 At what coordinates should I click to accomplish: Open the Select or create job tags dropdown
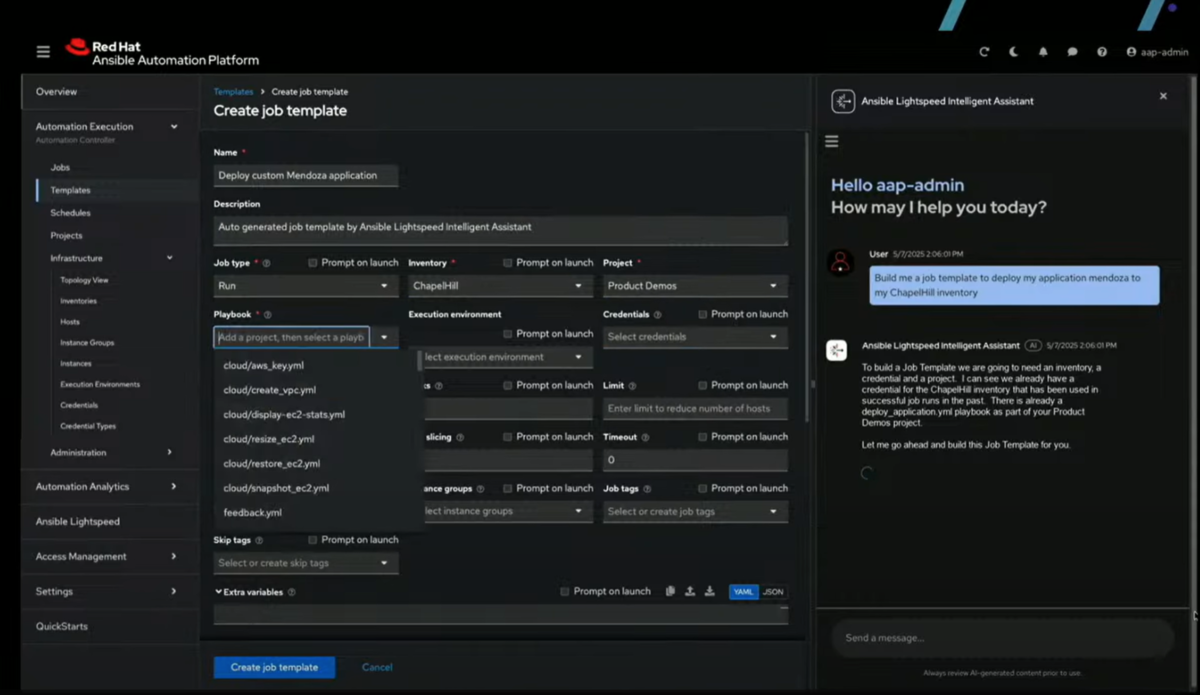[x=695, y=511]
